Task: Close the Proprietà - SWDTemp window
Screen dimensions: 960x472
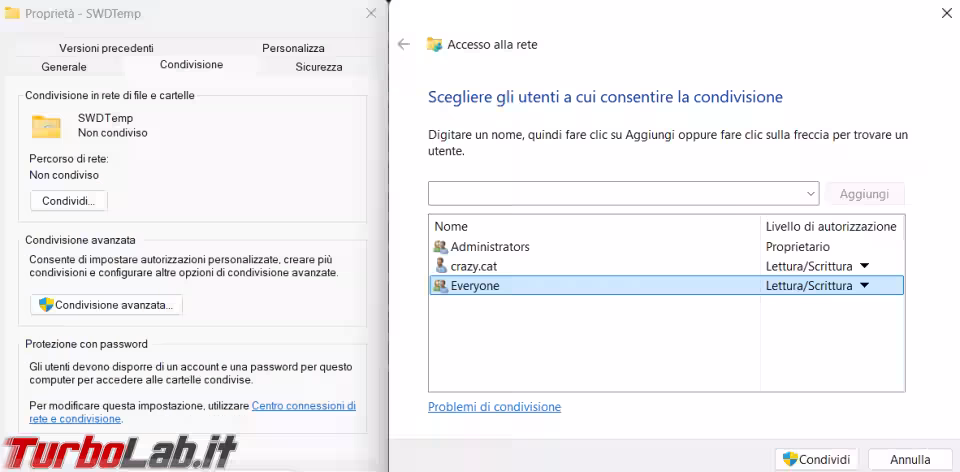Action: 371,13
